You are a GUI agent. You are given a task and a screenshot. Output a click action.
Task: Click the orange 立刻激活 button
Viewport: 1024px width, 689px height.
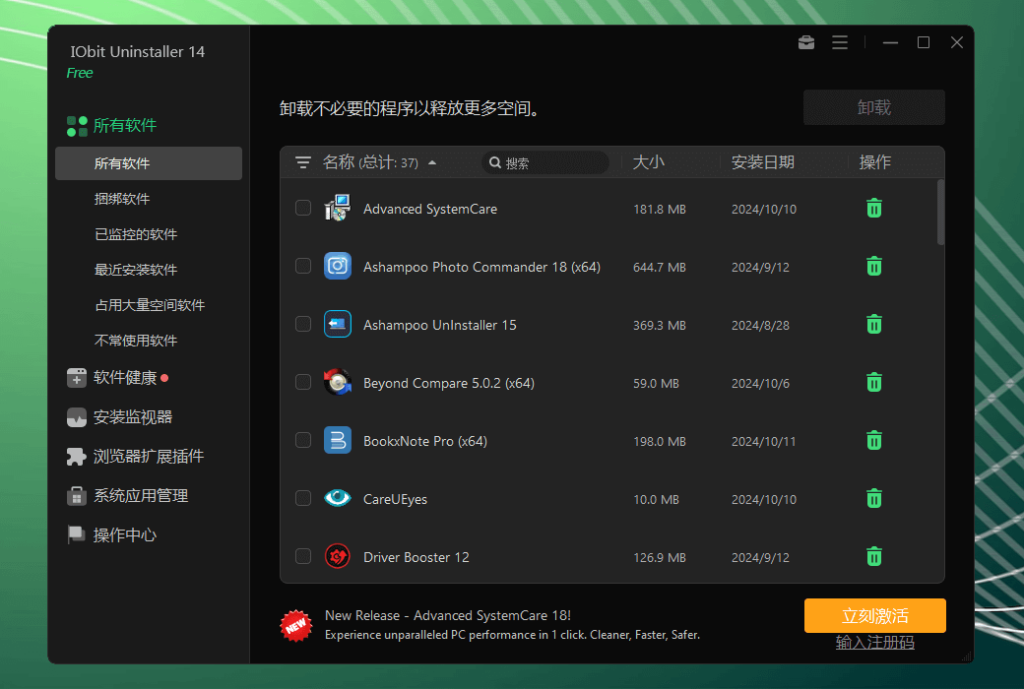[874, 615]
